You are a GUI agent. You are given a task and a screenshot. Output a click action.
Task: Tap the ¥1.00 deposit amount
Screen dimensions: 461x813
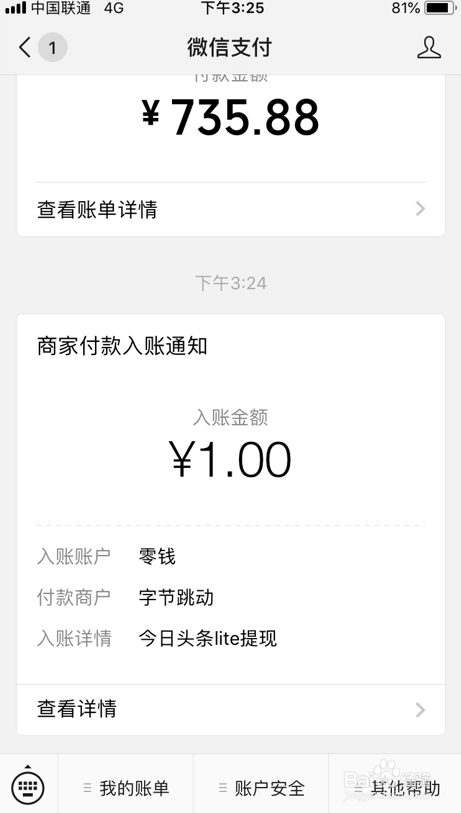click(231, 459)
